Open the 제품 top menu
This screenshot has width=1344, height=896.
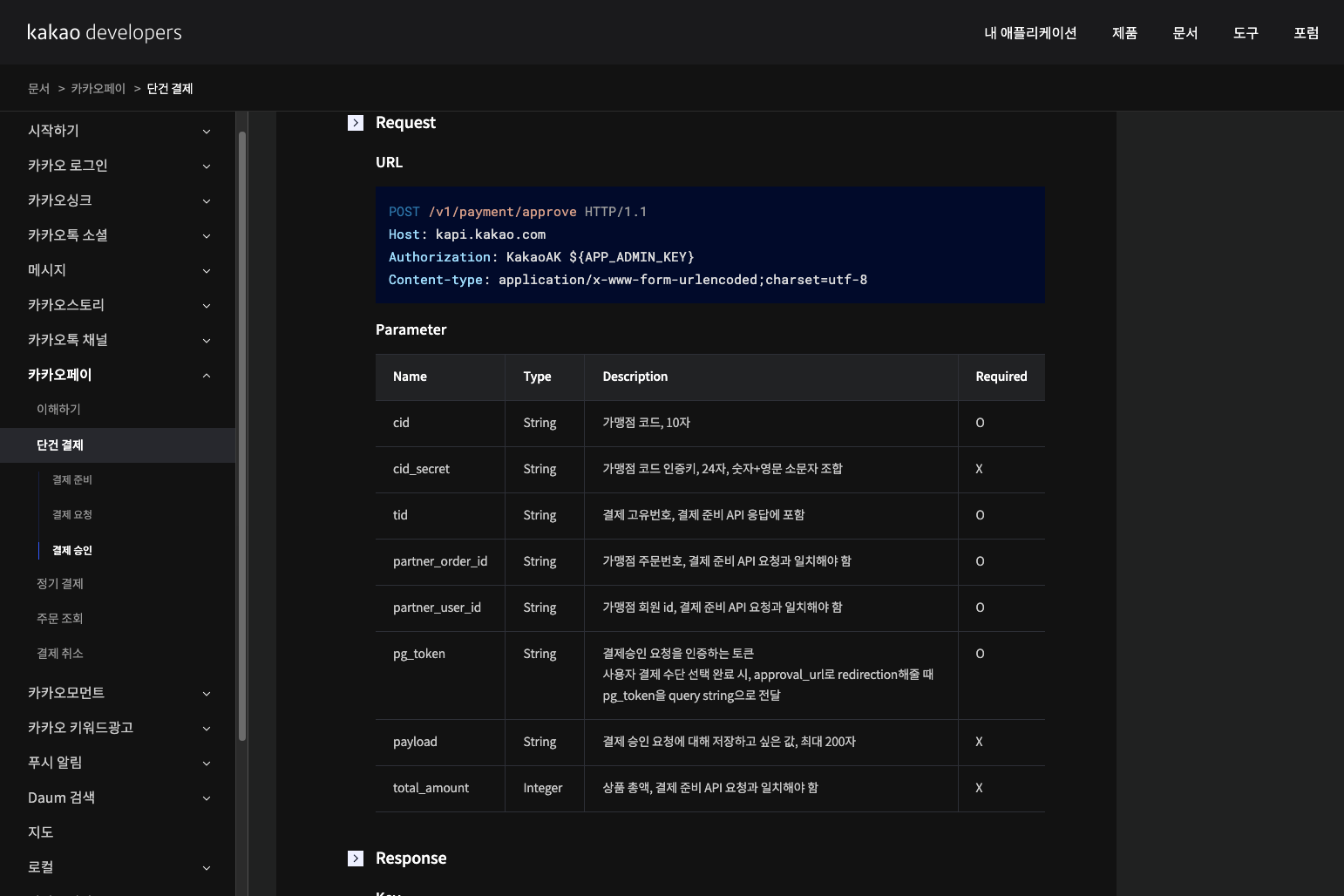[x=1124, y=33]
